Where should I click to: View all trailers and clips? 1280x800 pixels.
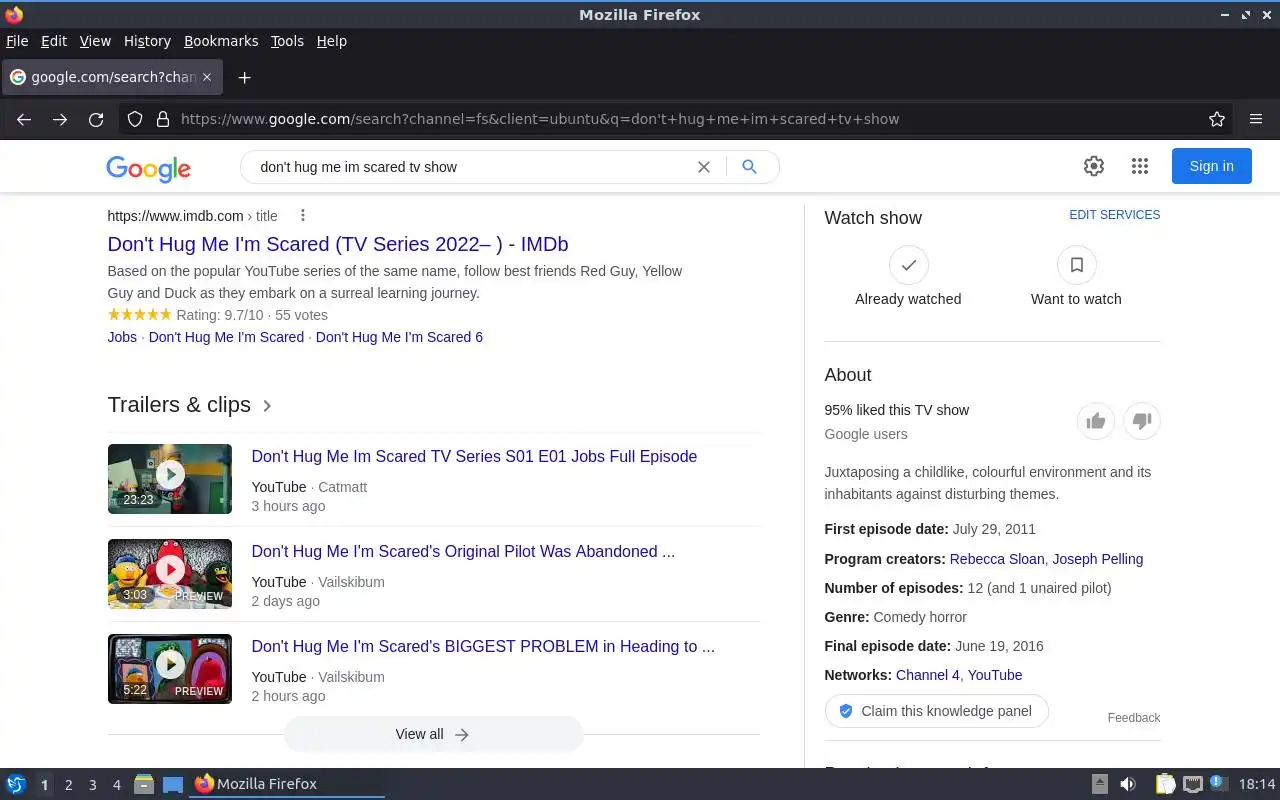point(433,734)
